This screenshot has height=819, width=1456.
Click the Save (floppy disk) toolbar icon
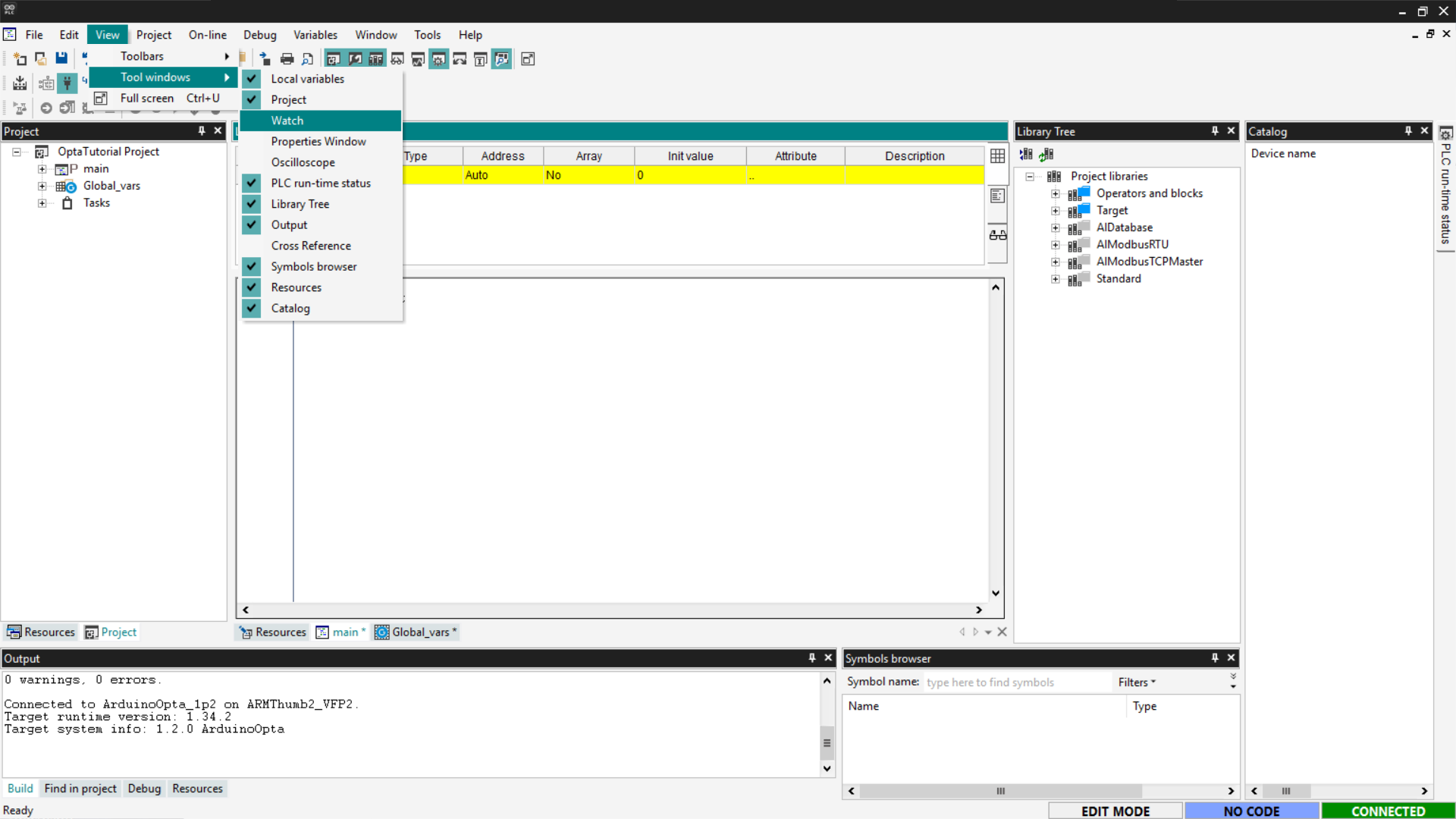tap(61, 58)
